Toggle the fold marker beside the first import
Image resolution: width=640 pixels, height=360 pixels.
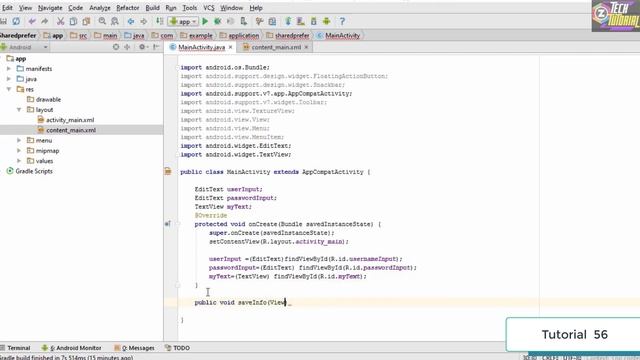pos(178,67)
